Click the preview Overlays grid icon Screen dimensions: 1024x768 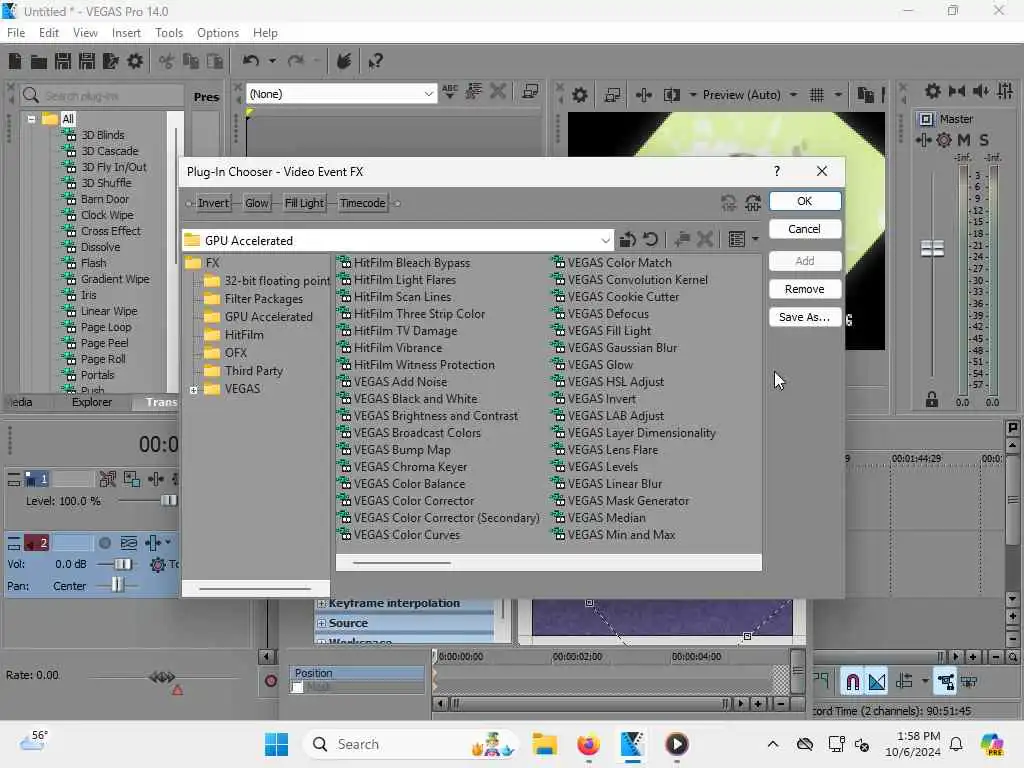click(816, 95)
